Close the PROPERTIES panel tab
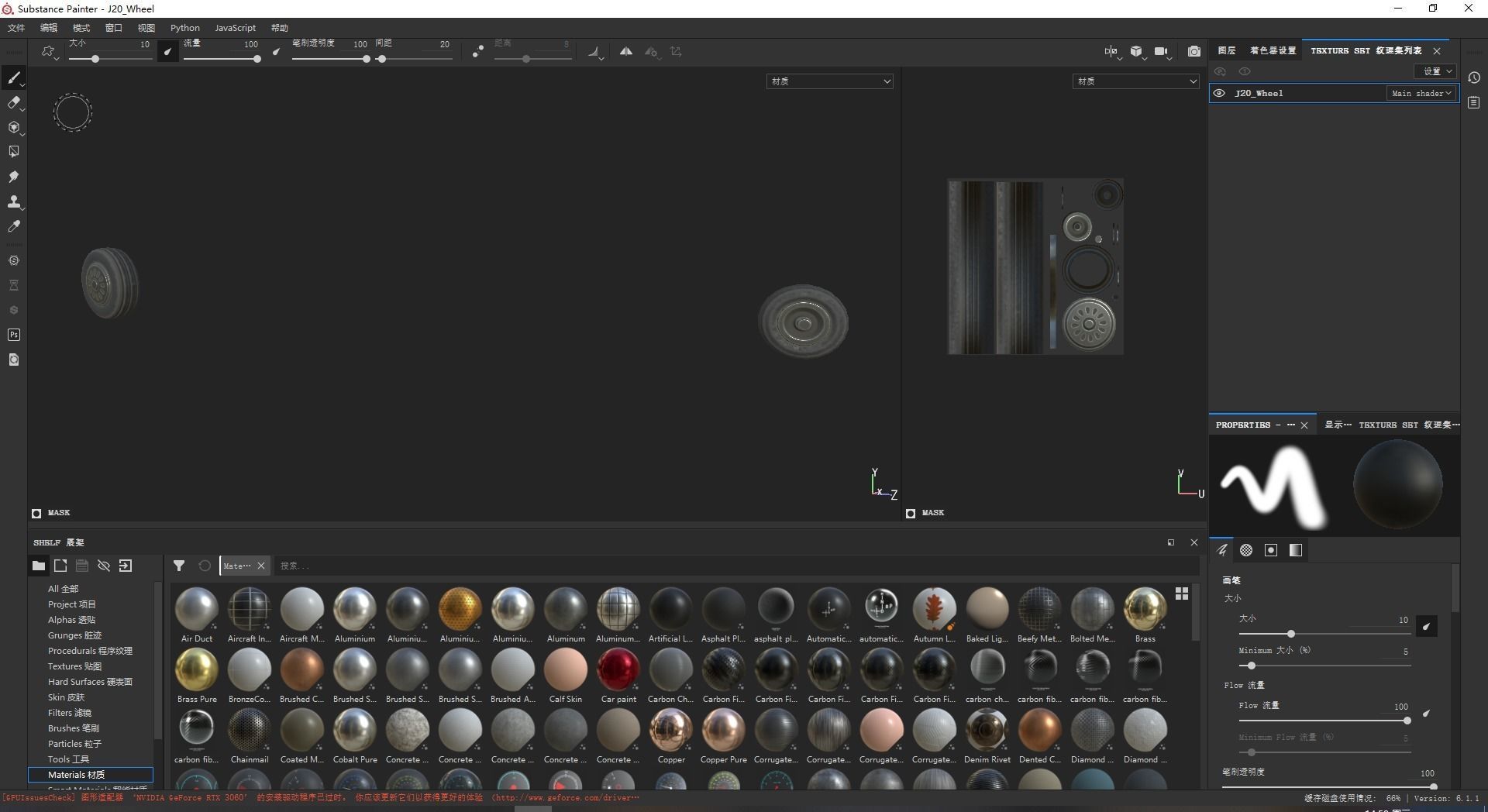This screenshot has height=812, width=1488. point(1304,425)
